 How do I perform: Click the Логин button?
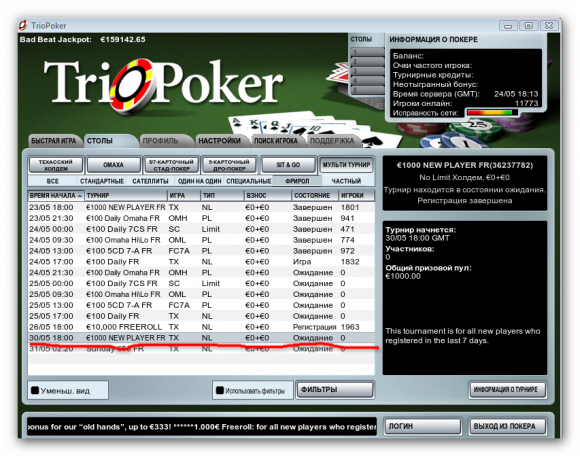(x=423, y=426)
